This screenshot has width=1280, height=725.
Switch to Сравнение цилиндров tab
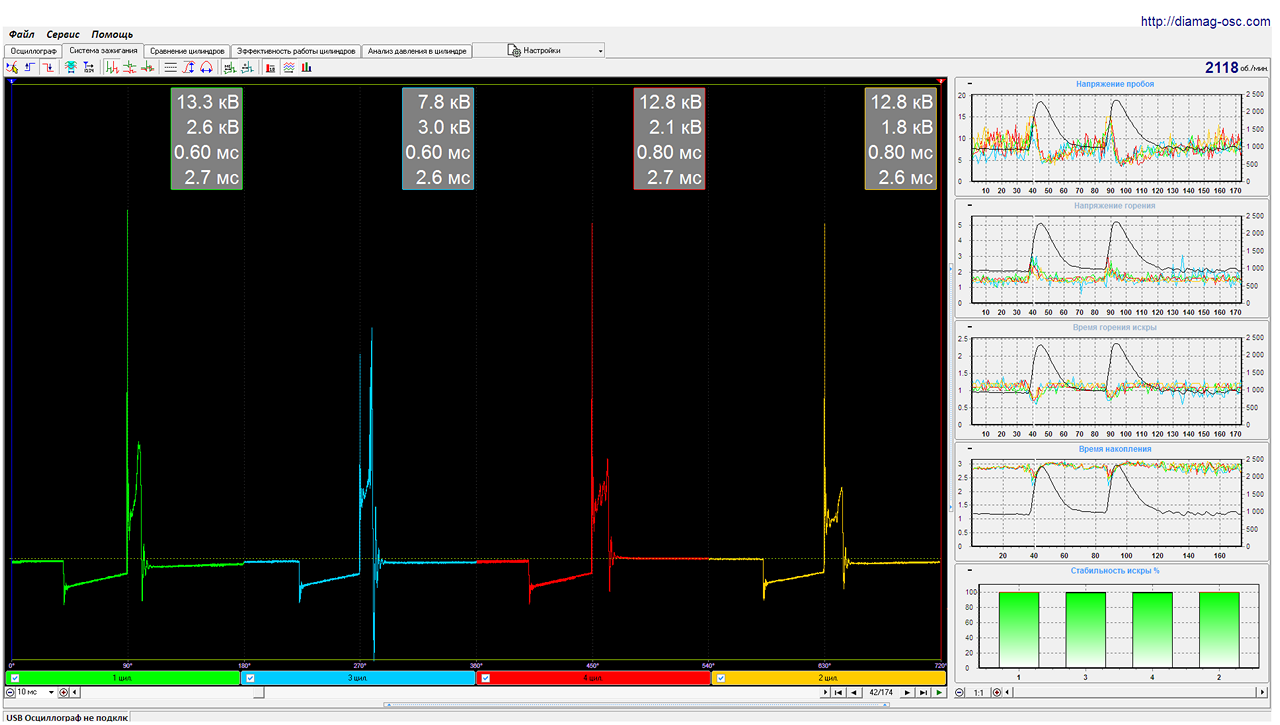coord(187,50)
